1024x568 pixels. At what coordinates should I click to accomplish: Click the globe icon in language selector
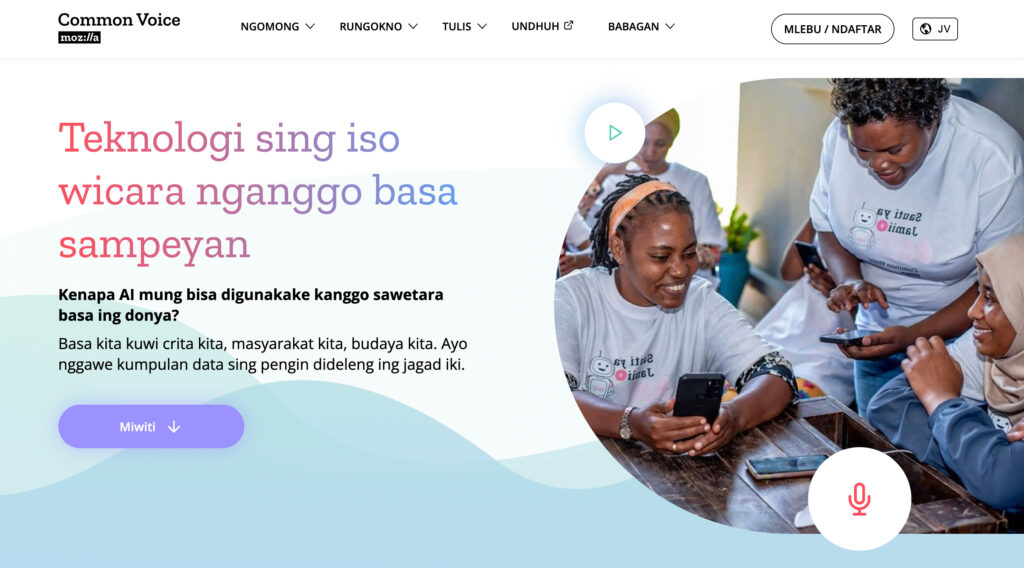tap(925, 29)
